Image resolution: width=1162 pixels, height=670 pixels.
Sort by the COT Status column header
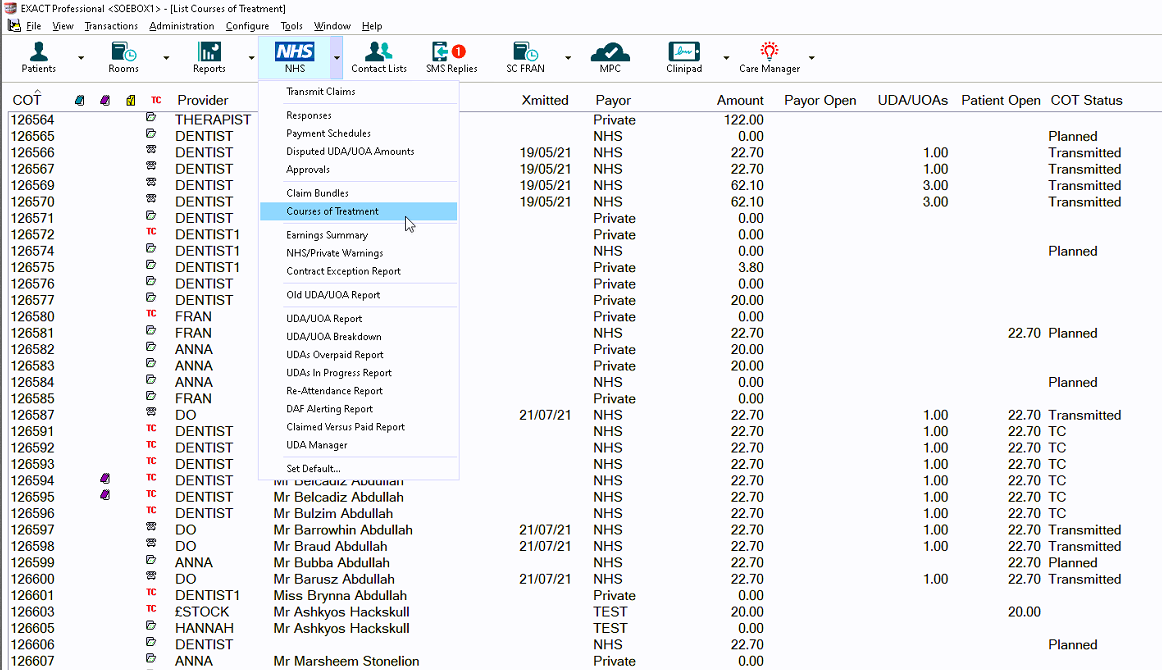pyautogui.click(x=1086, y=100)
